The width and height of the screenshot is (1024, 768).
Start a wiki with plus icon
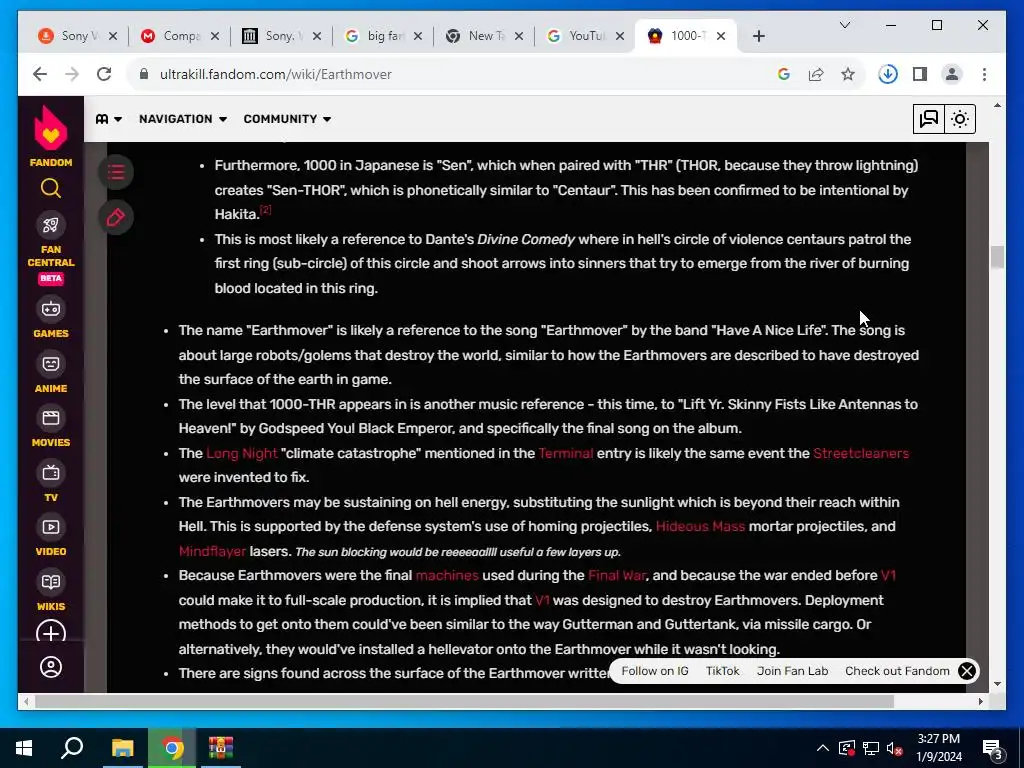tap(51, 633)
